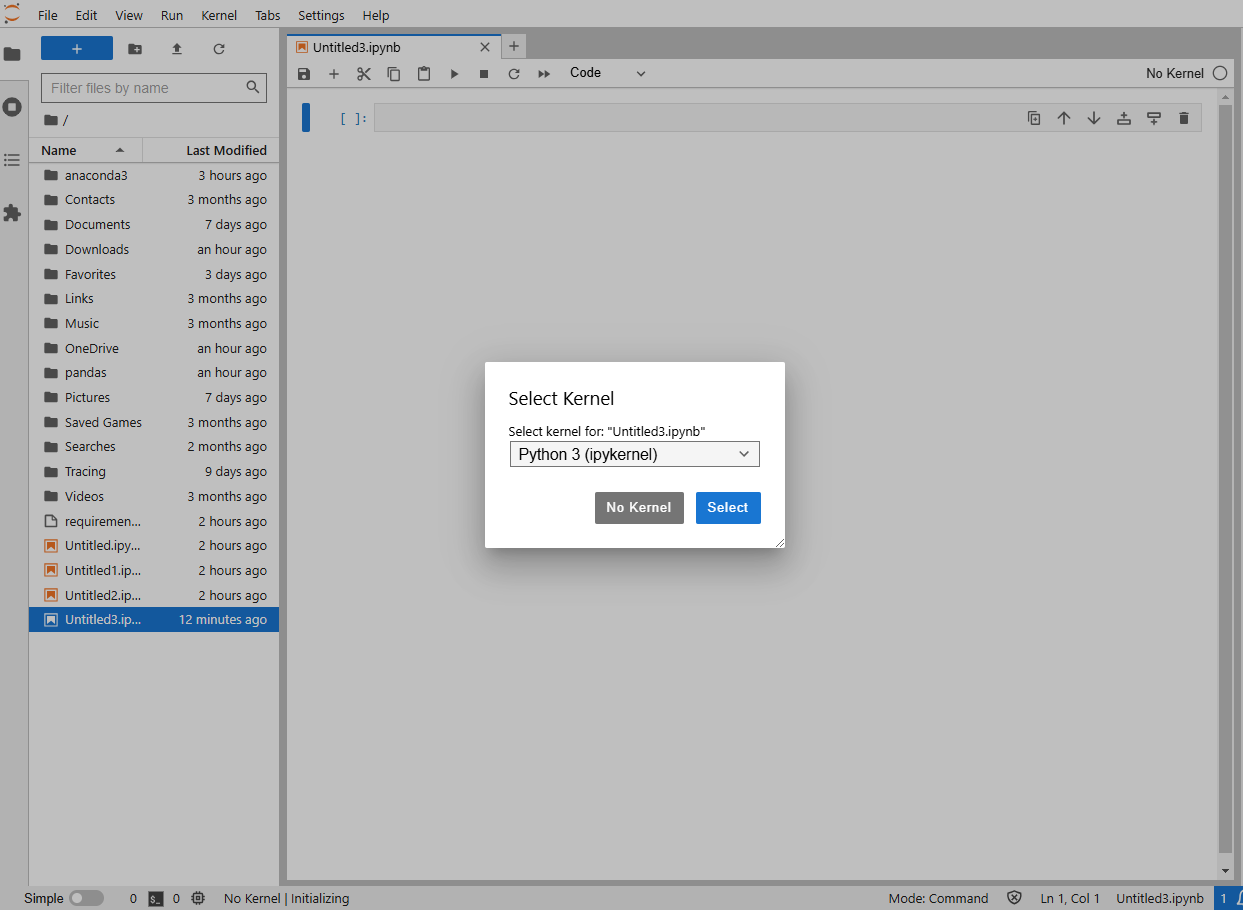The width and height of the screenshot is (1243, 910).
Task: Open the kernel selection dropdown in dialog
Action: tap(635, 454)
